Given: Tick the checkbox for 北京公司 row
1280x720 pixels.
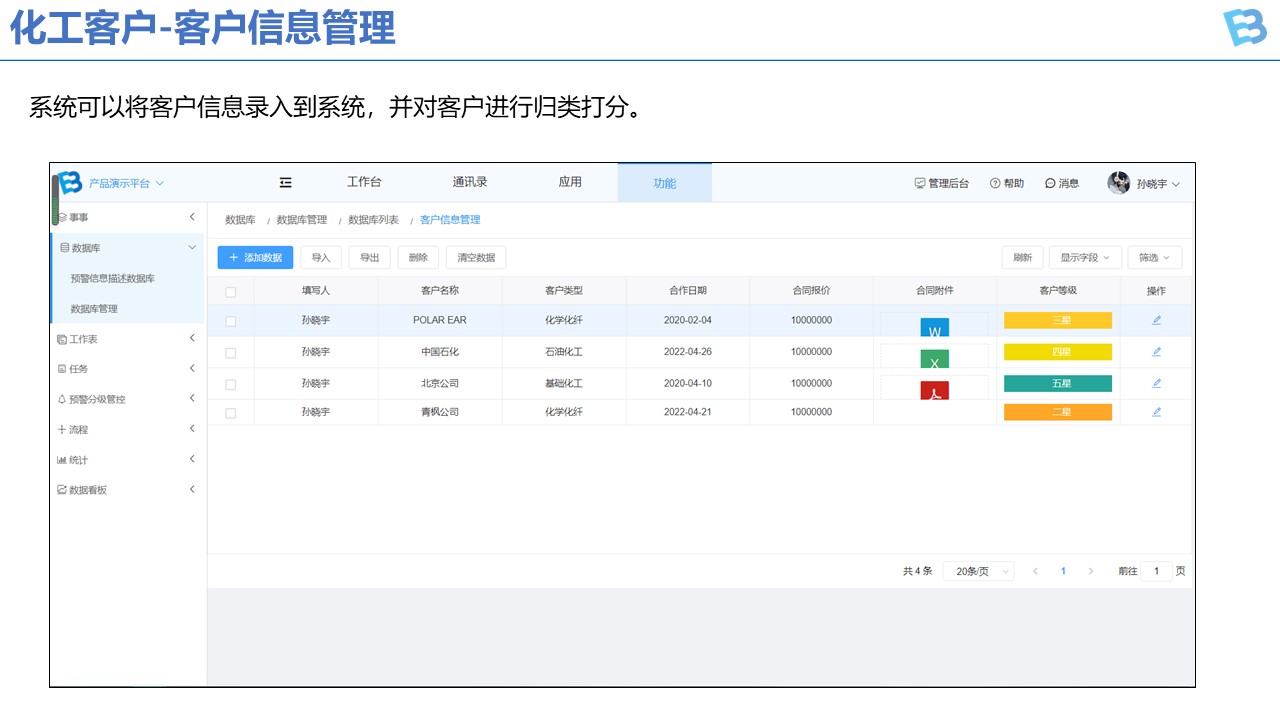Looking at the screenshot, I should pos(231,384).
